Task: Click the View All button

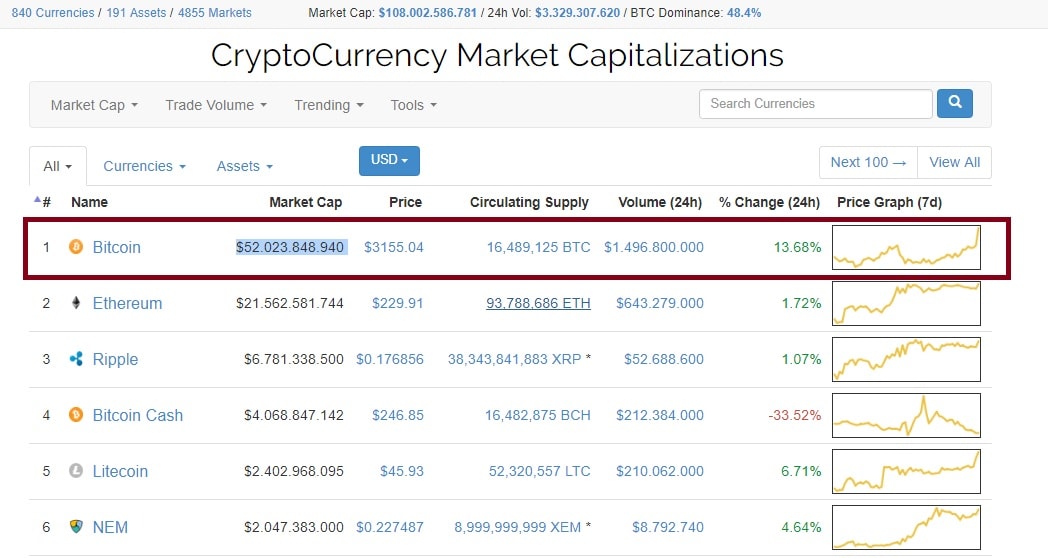Action: pos(954,162)
